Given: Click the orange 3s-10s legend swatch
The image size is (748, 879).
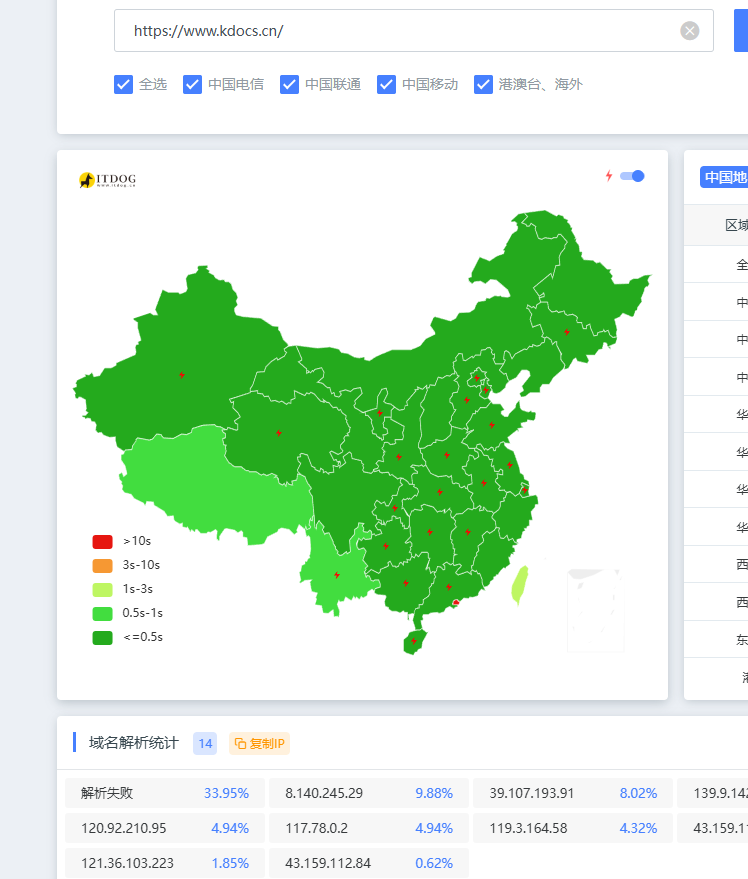Looking at the screenshot, I should coord(102,565).
